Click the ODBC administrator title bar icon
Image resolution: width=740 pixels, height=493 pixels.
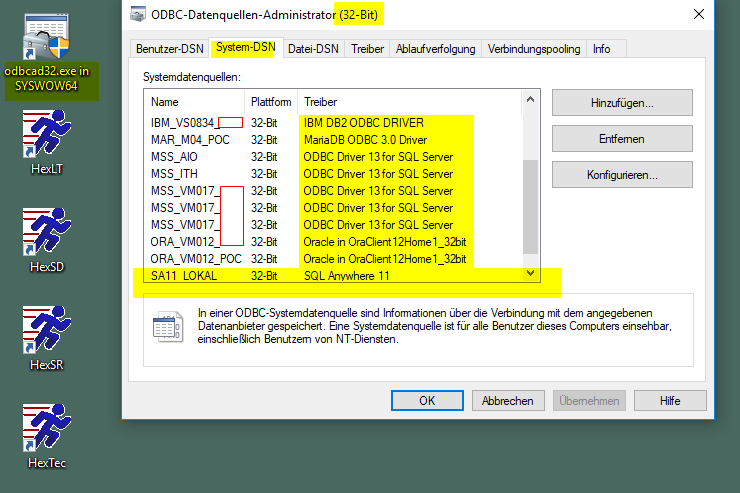[x=138, y=15]
